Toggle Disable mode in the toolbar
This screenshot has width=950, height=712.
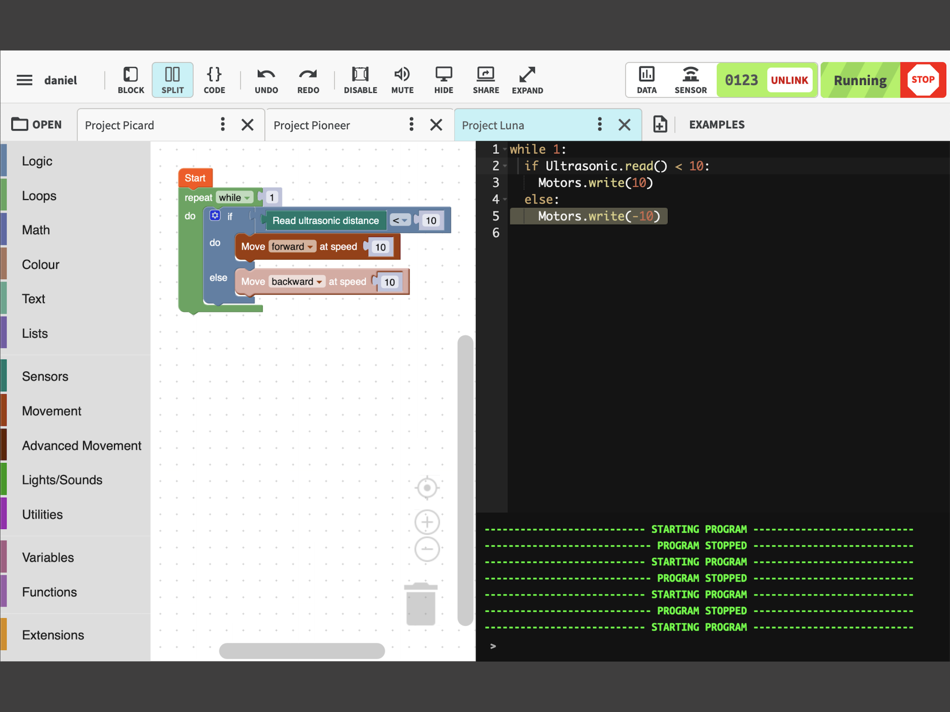(360, 80)
